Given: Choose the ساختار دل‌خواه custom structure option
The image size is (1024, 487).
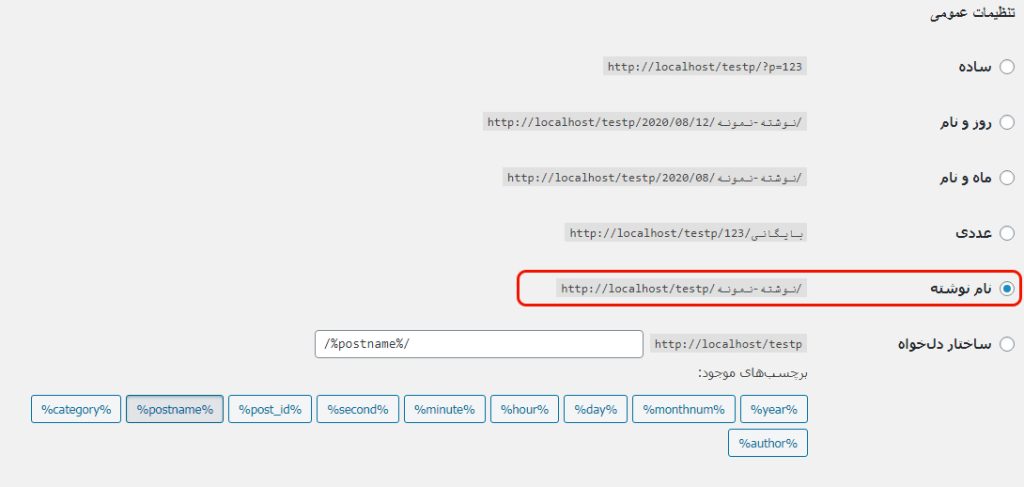Looking at the screenshot, I should [1006, 344].
